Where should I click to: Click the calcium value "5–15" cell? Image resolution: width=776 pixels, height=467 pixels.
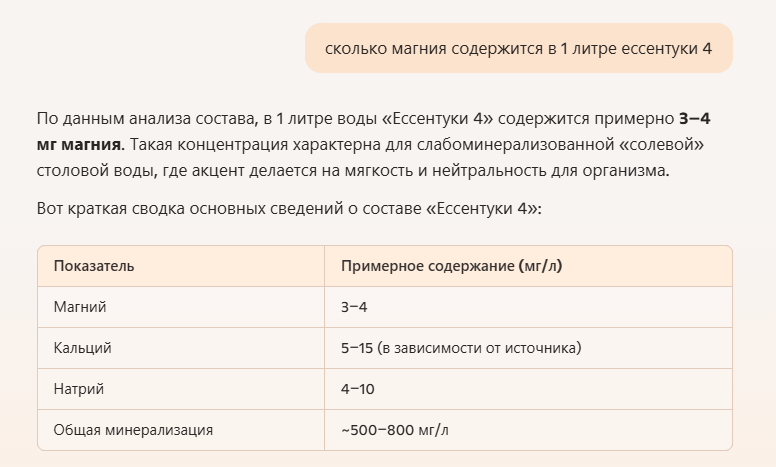point(528,348)
